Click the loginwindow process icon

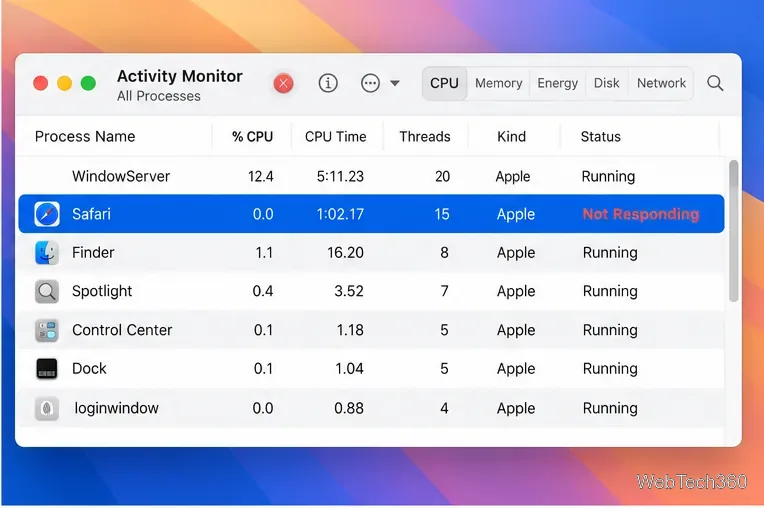[47, 408]
